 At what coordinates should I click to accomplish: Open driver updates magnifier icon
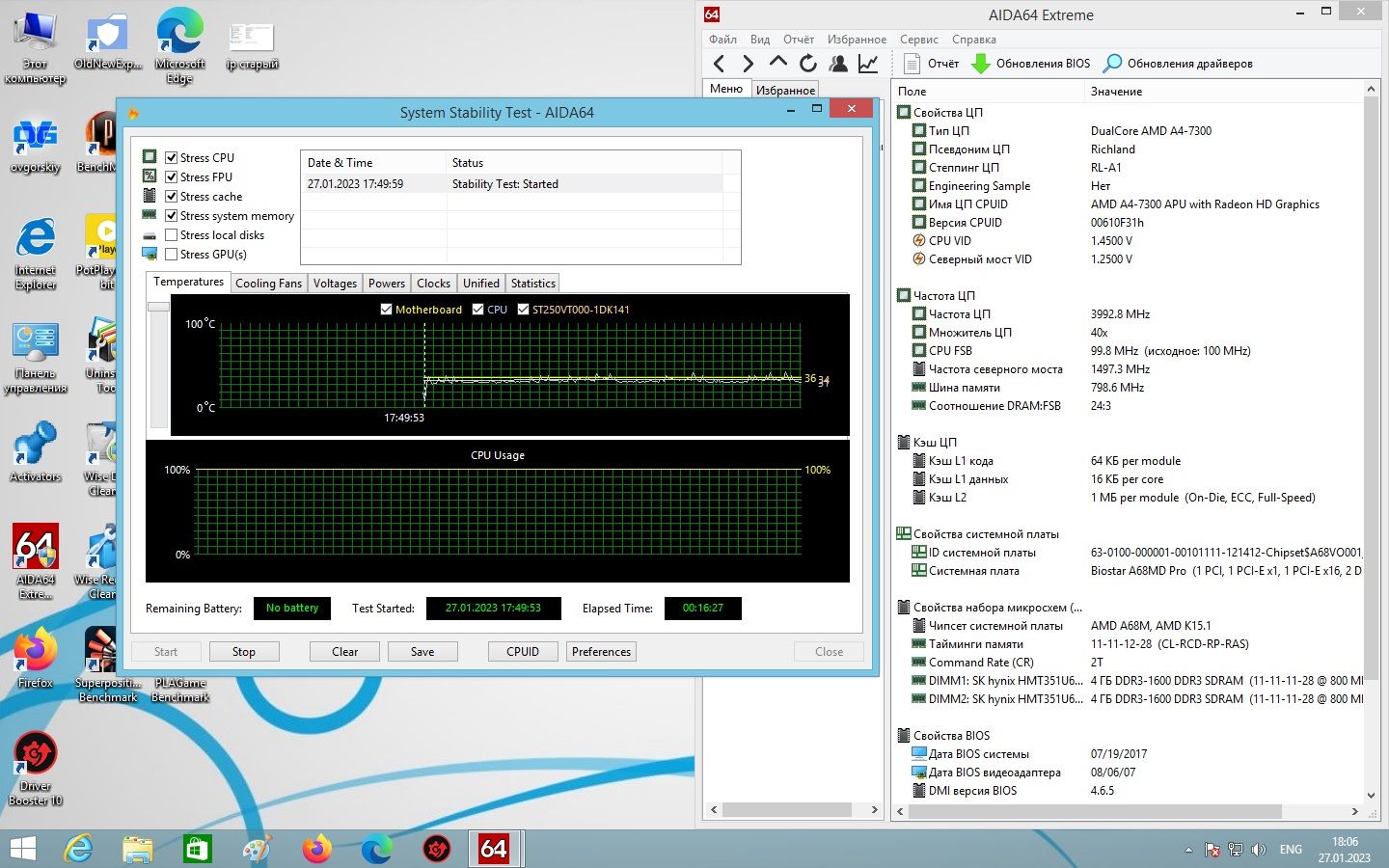tap(1112, 64)
